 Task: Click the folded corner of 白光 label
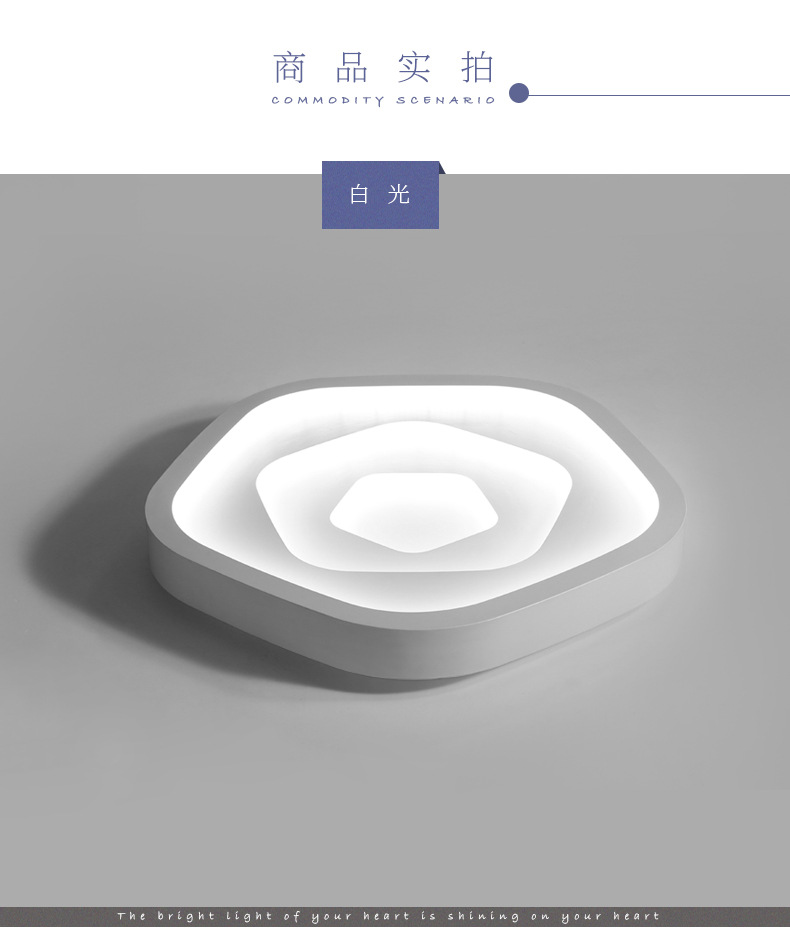442,167
